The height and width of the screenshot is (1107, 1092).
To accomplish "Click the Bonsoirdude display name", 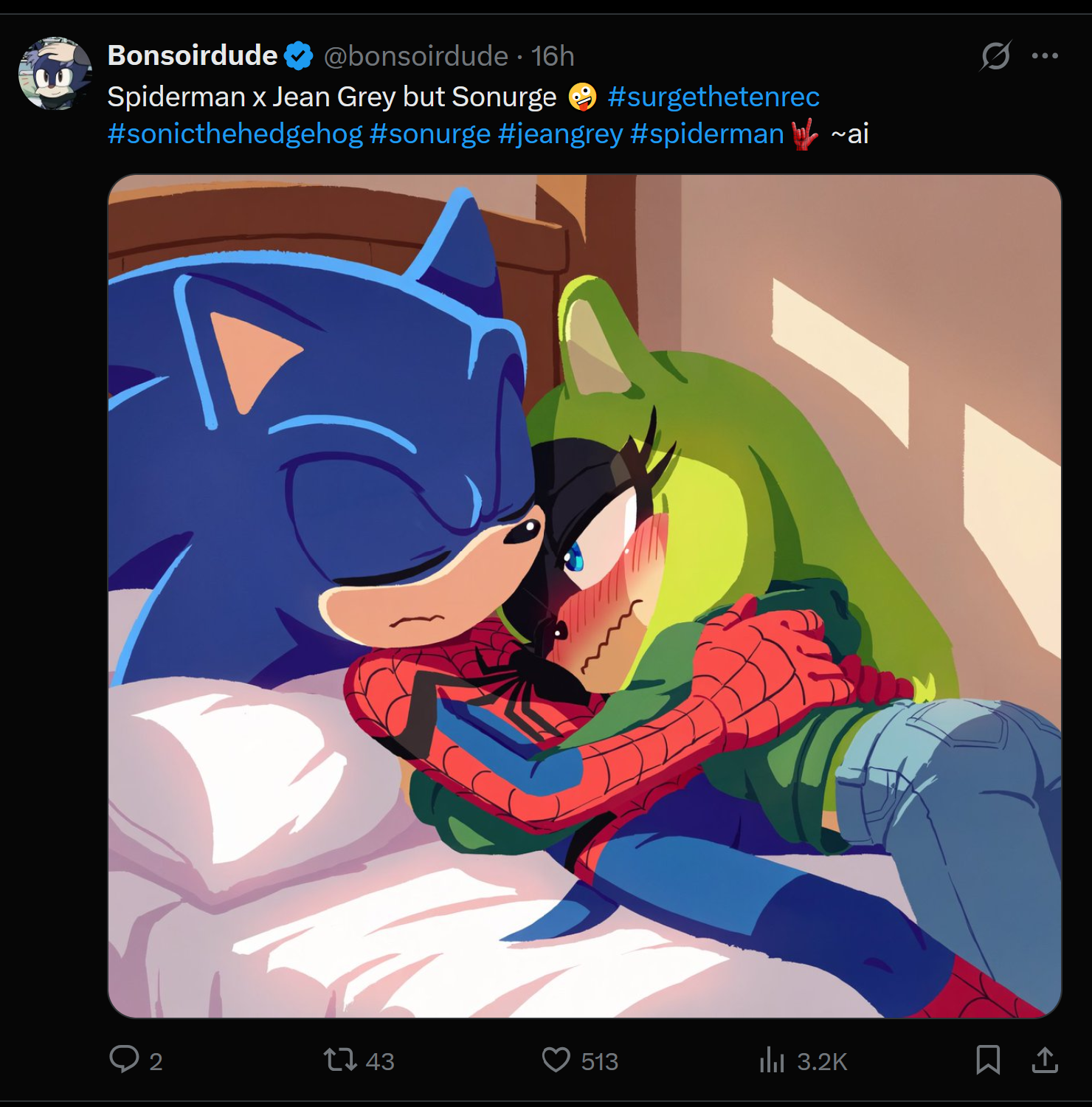I will pyautogui.click(x=193, y=55).
